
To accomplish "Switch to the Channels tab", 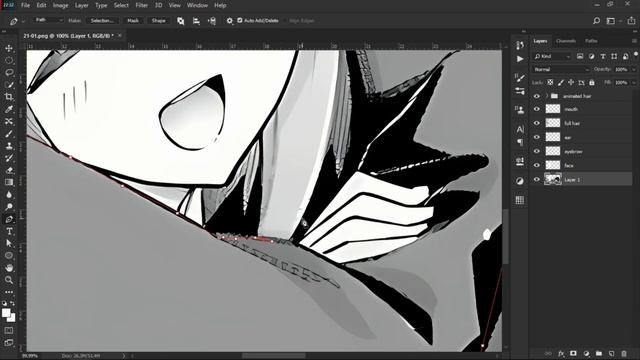I will click(x=566, y=41).
